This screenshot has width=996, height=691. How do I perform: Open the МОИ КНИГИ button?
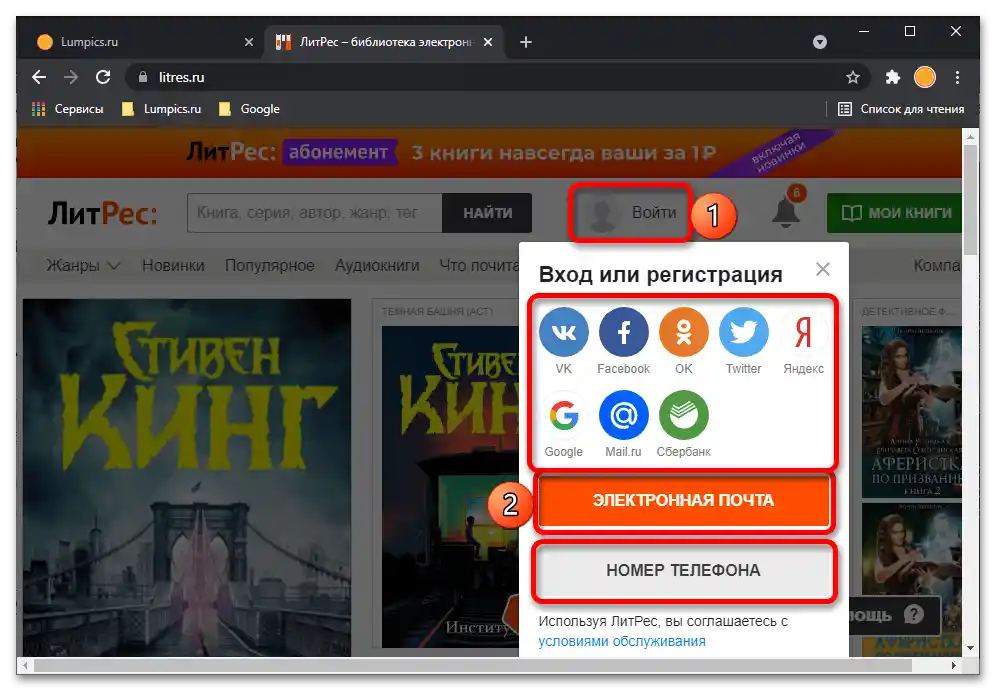[x=896, y=213]
